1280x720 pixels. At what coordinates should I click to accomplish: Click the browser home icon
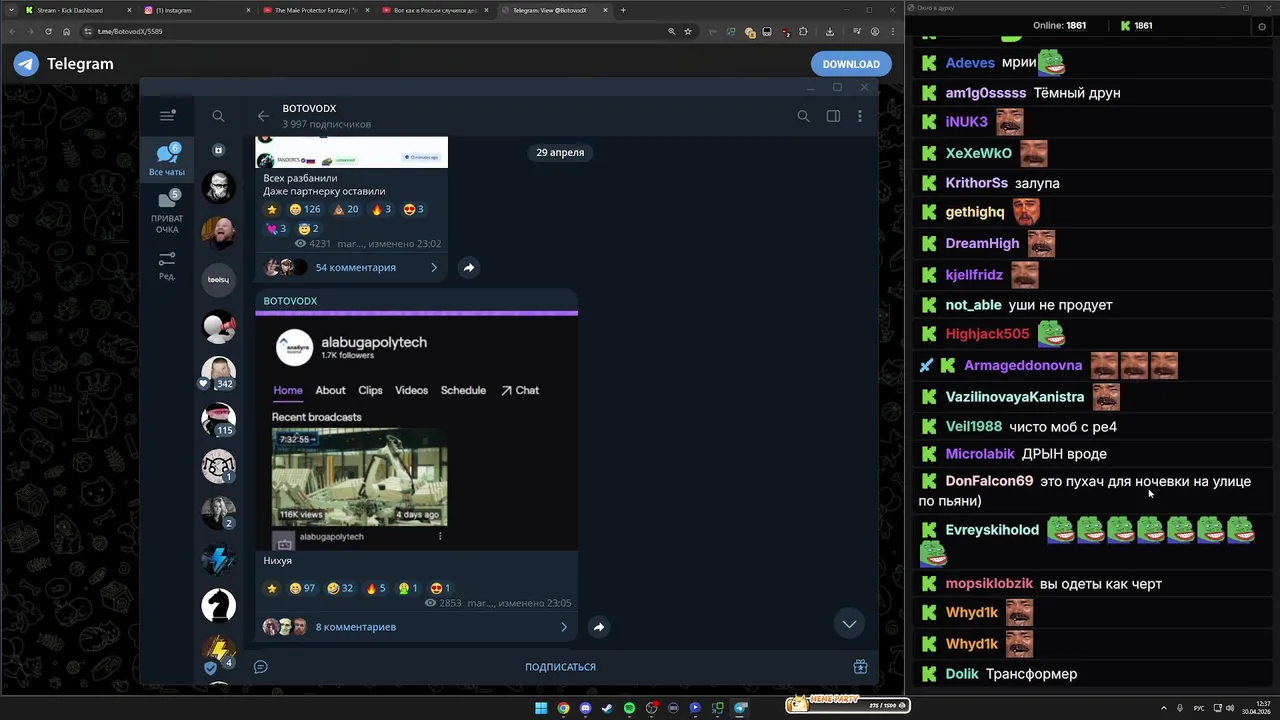click(x=67, y=31)
